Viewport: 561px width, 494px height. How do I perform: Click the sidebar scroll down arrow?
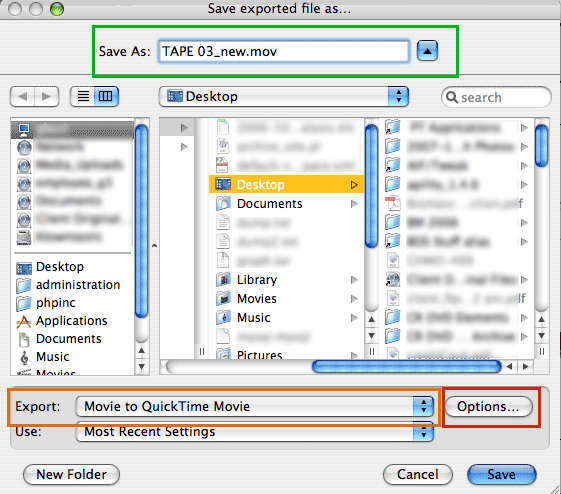coord(142,367)
